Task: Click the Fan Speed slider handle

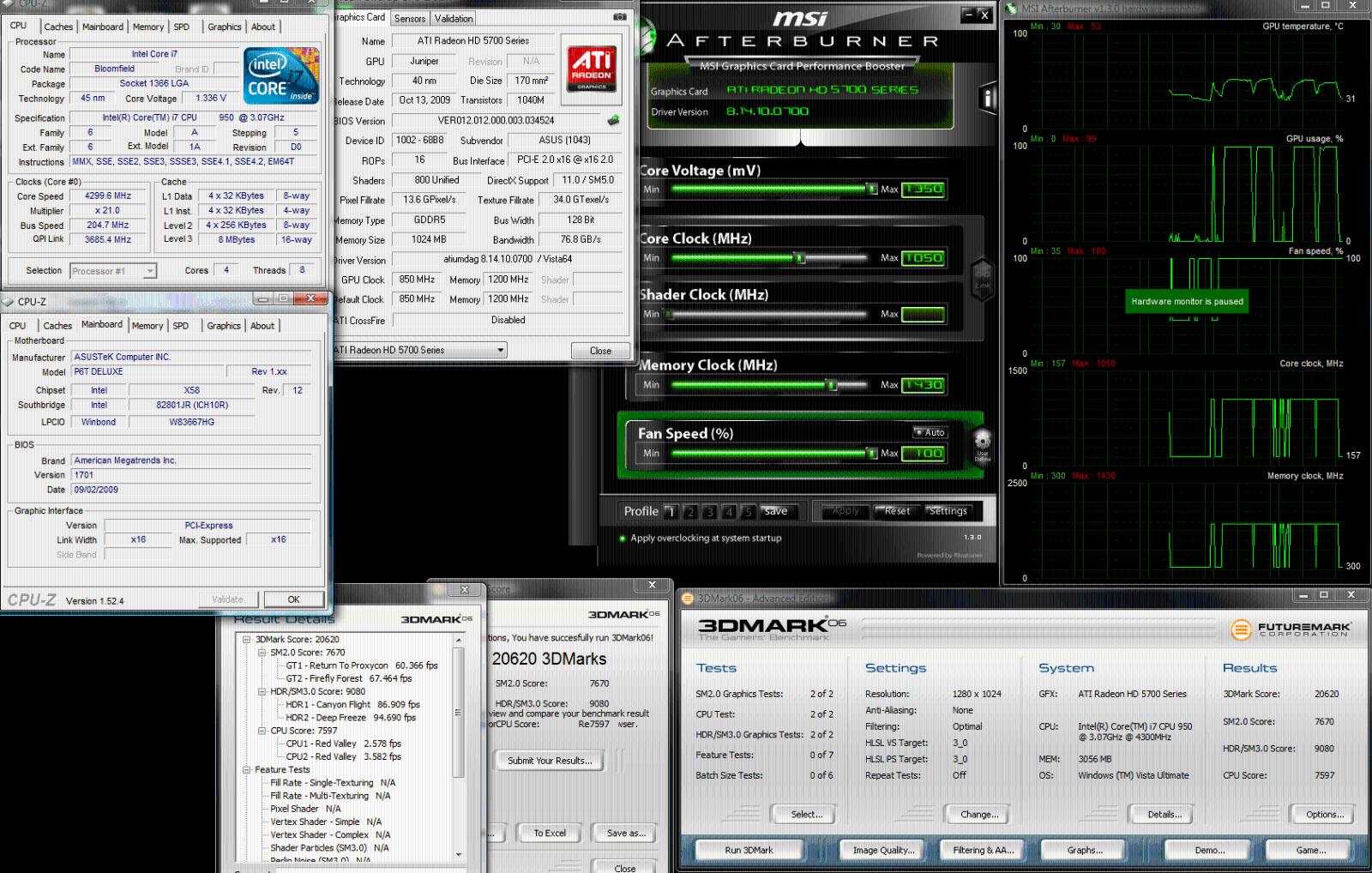Action: [872, 453]
